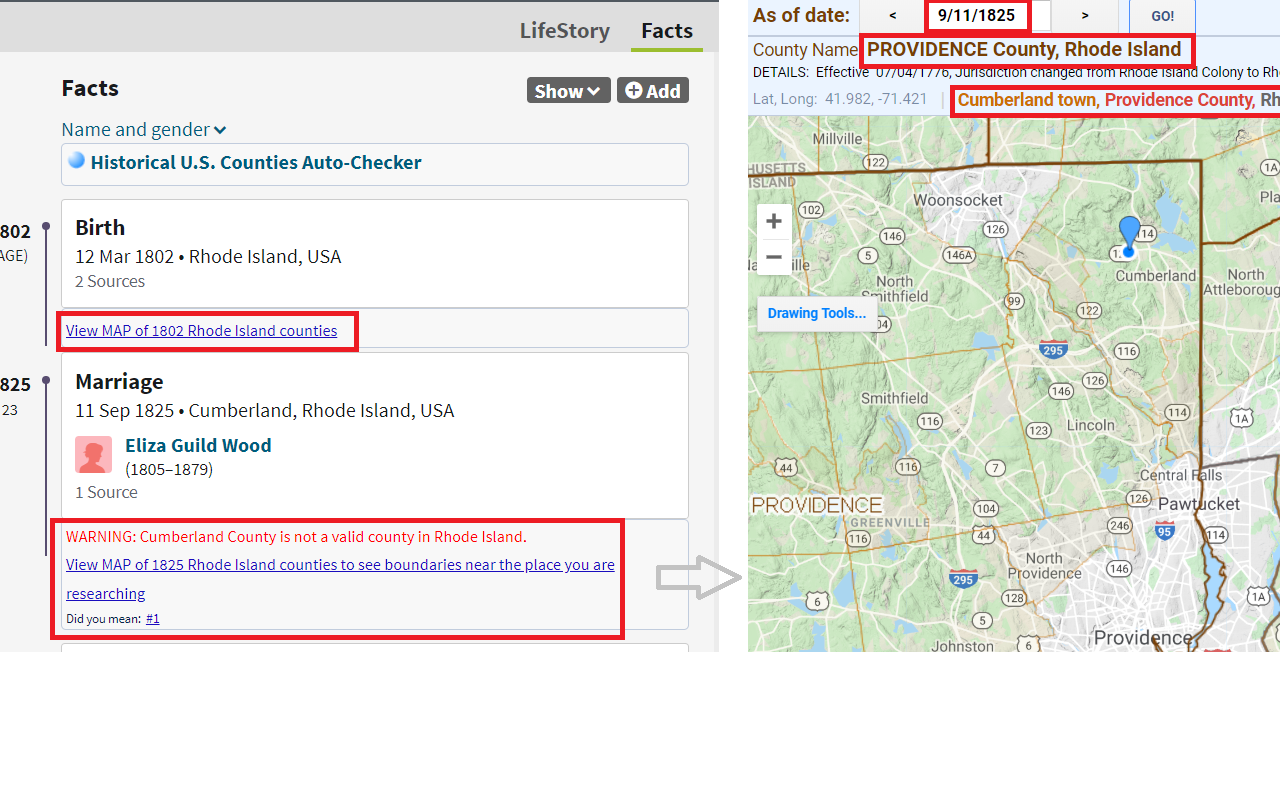Go to previous date with the < button
This screenshot has height=800, width=1280.
[x=892, y=16]
